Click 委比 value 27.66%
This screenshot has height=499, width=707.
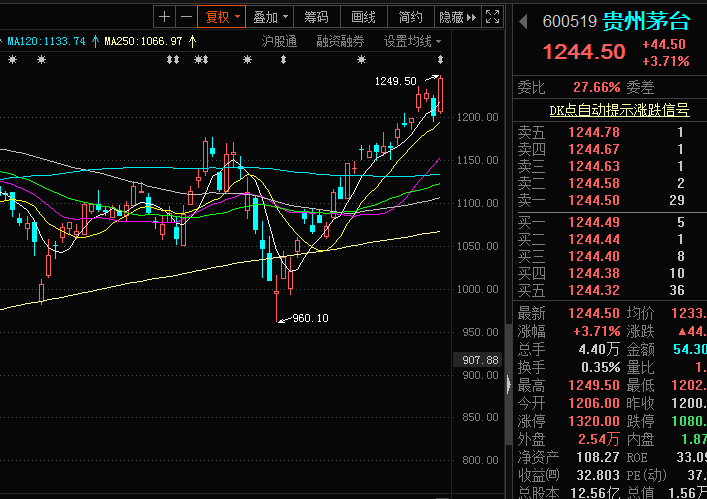597,87
